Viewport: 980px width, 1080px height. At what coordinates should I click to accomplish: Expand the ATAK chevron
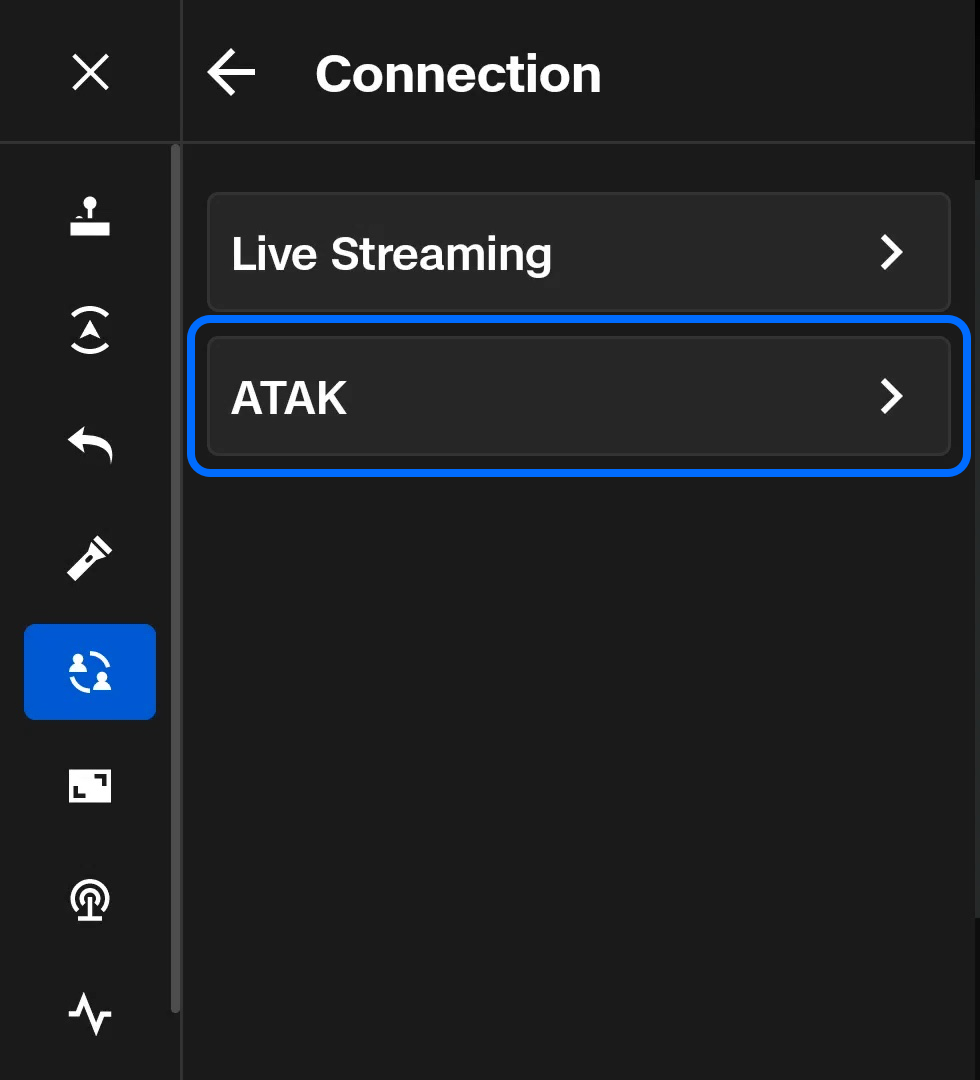(x=891, y=396)
